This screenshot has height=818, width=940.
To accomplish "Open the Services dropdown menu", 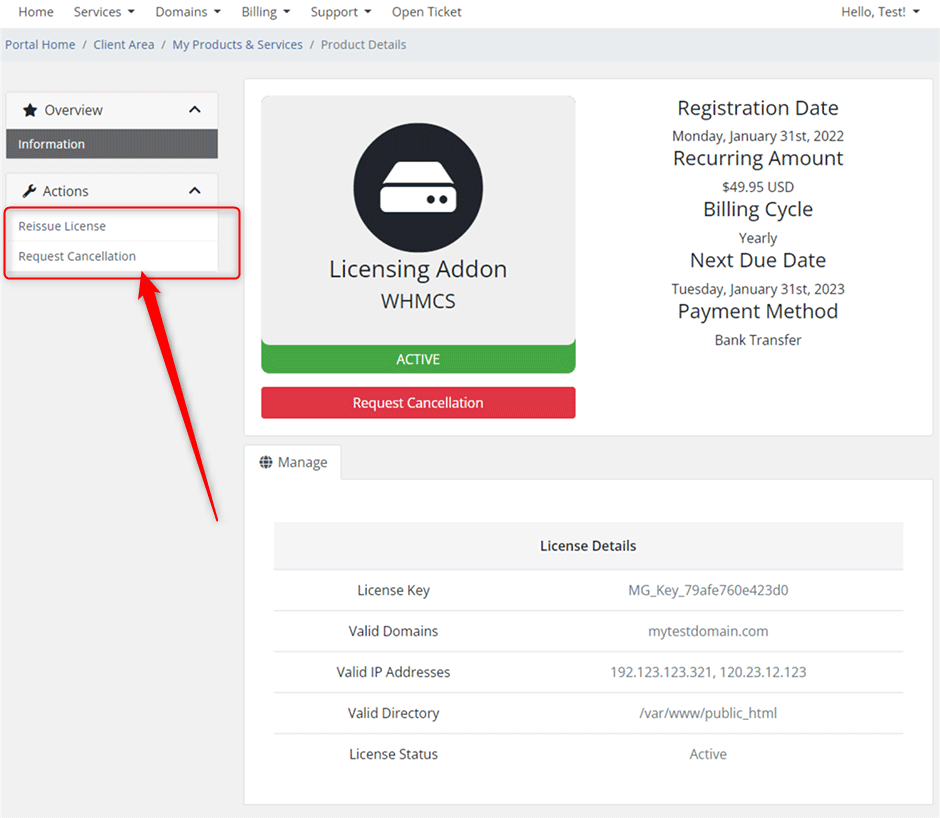I will tap(104, 12).
